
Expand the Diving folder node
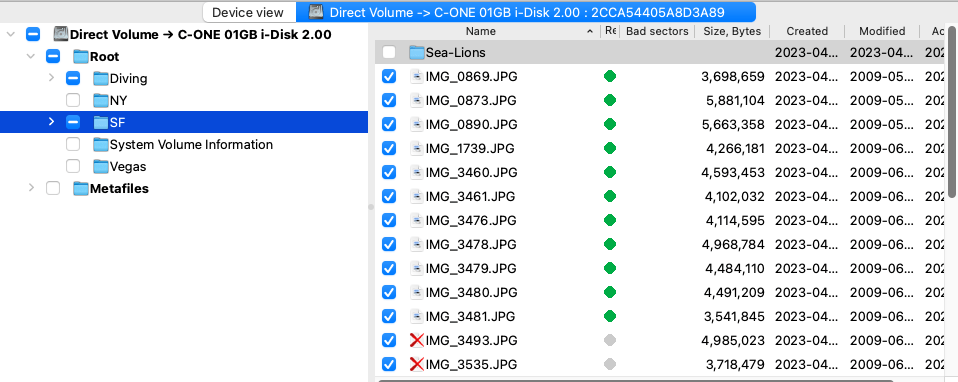[x=51, y=78]
